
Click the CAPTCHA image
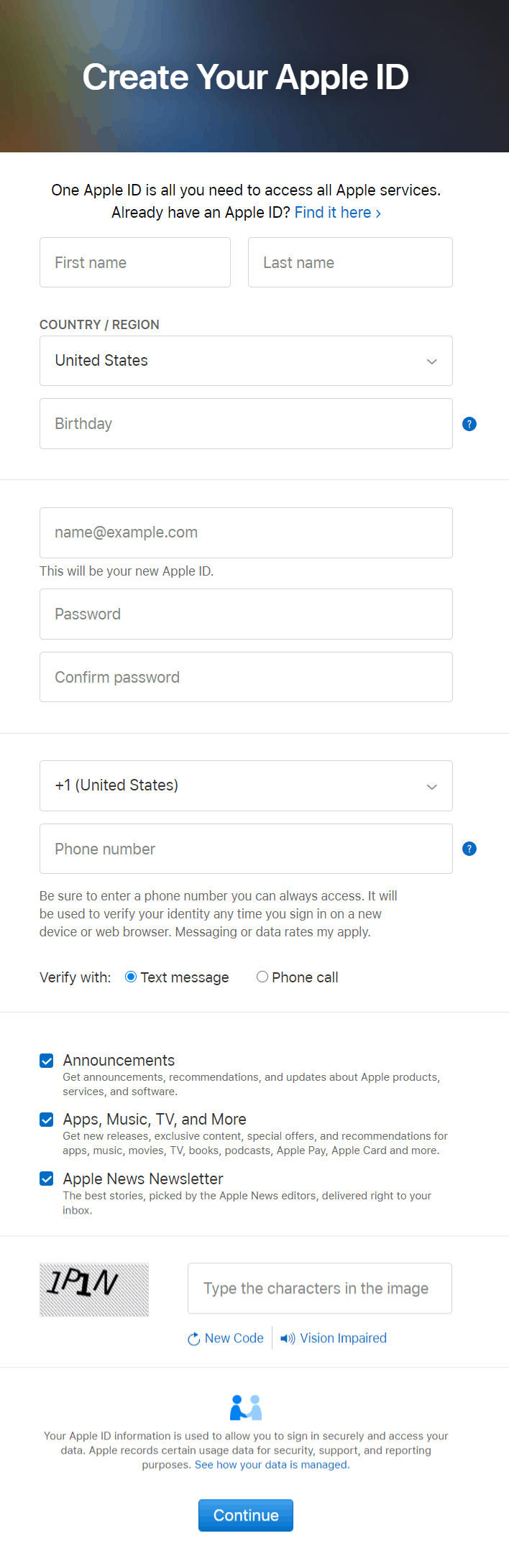click(94, 1290)
